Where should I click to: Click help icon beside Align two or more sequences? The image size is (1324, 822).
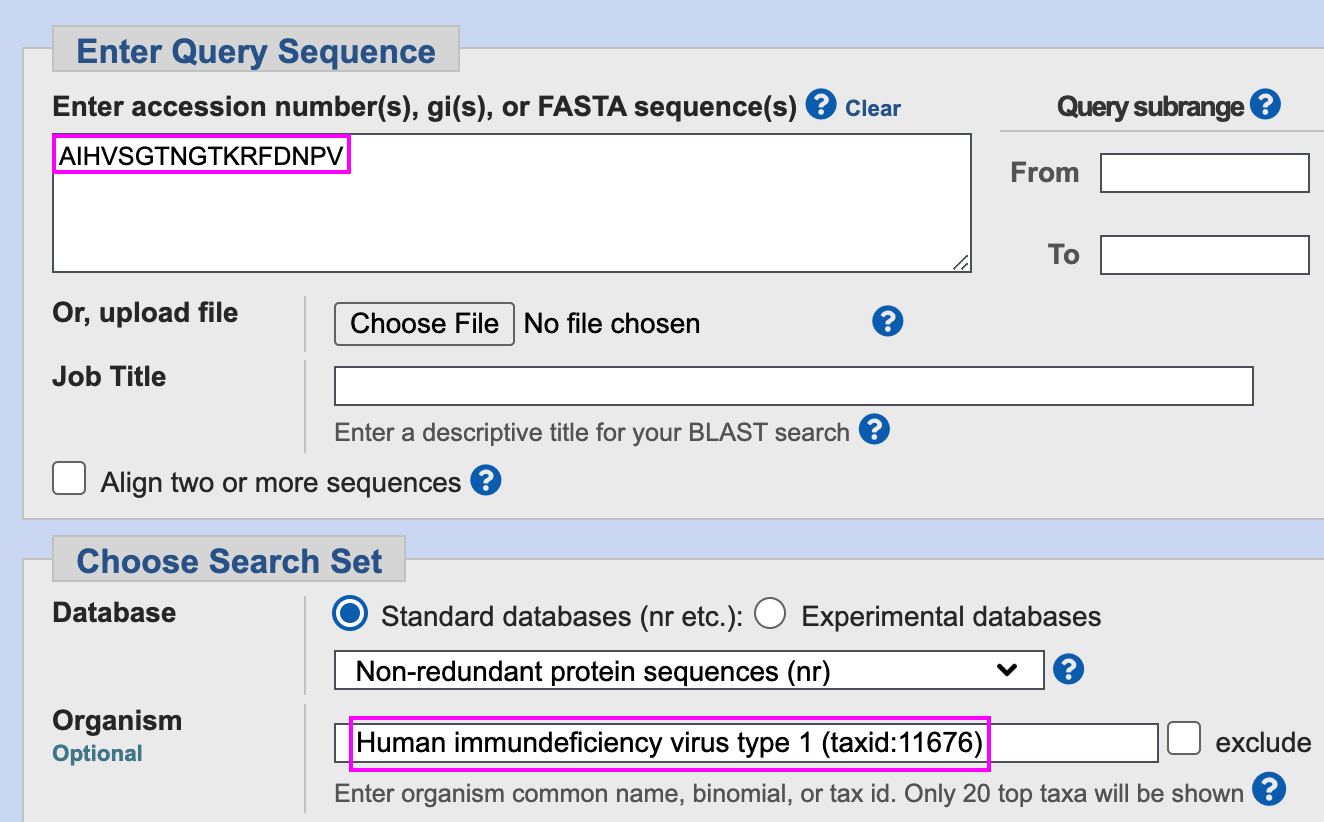click(485, 481)
